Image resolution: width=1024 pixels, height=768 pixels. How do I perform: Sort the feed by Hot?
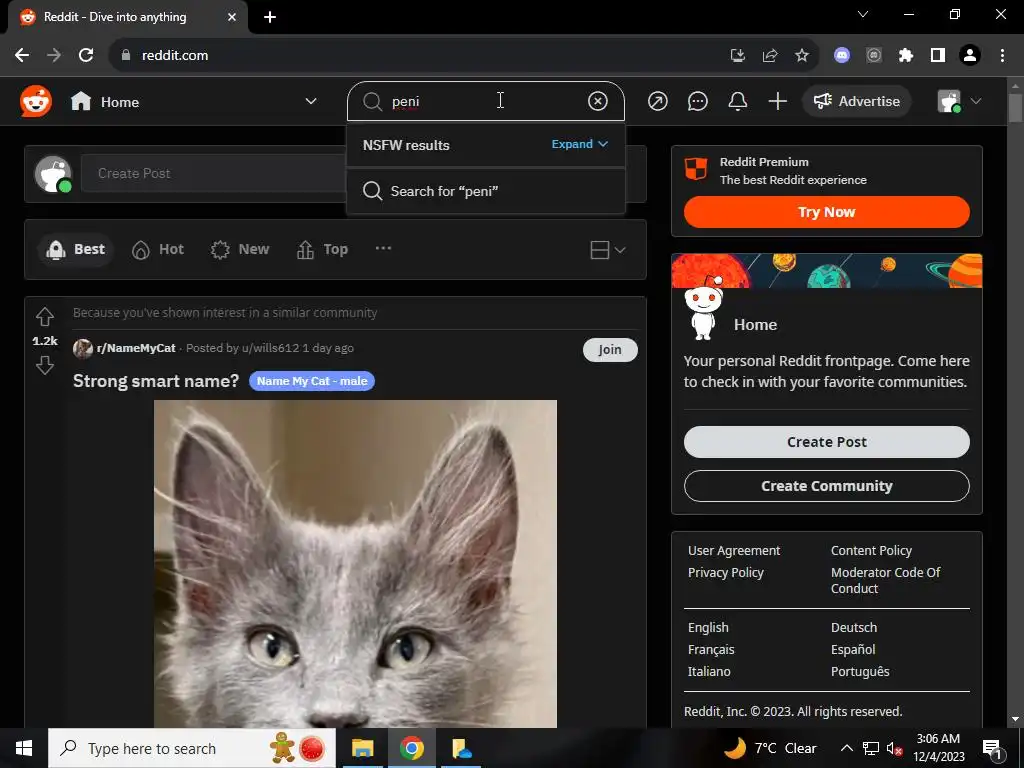(x=158, y=249)
